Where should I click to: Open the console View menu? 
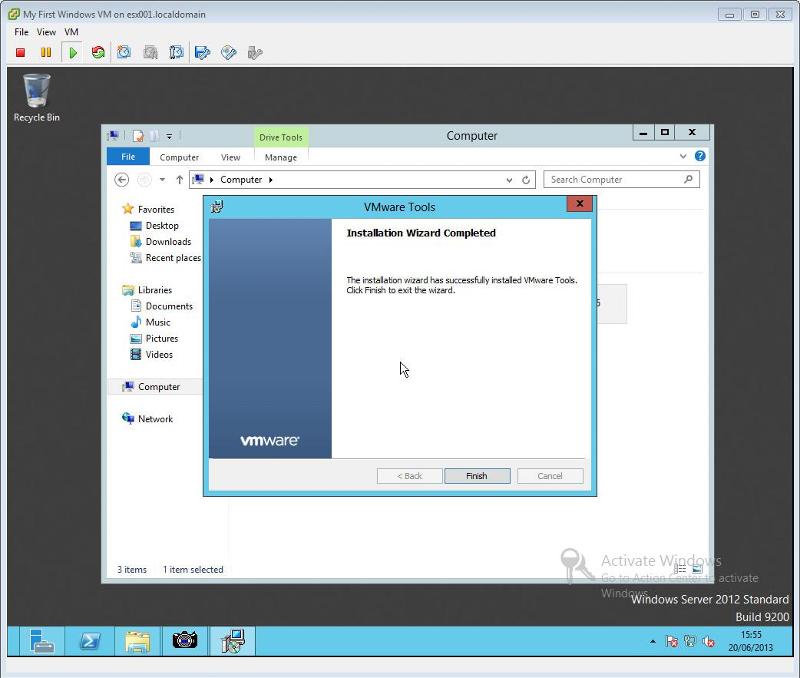click(x=46, y=32)
